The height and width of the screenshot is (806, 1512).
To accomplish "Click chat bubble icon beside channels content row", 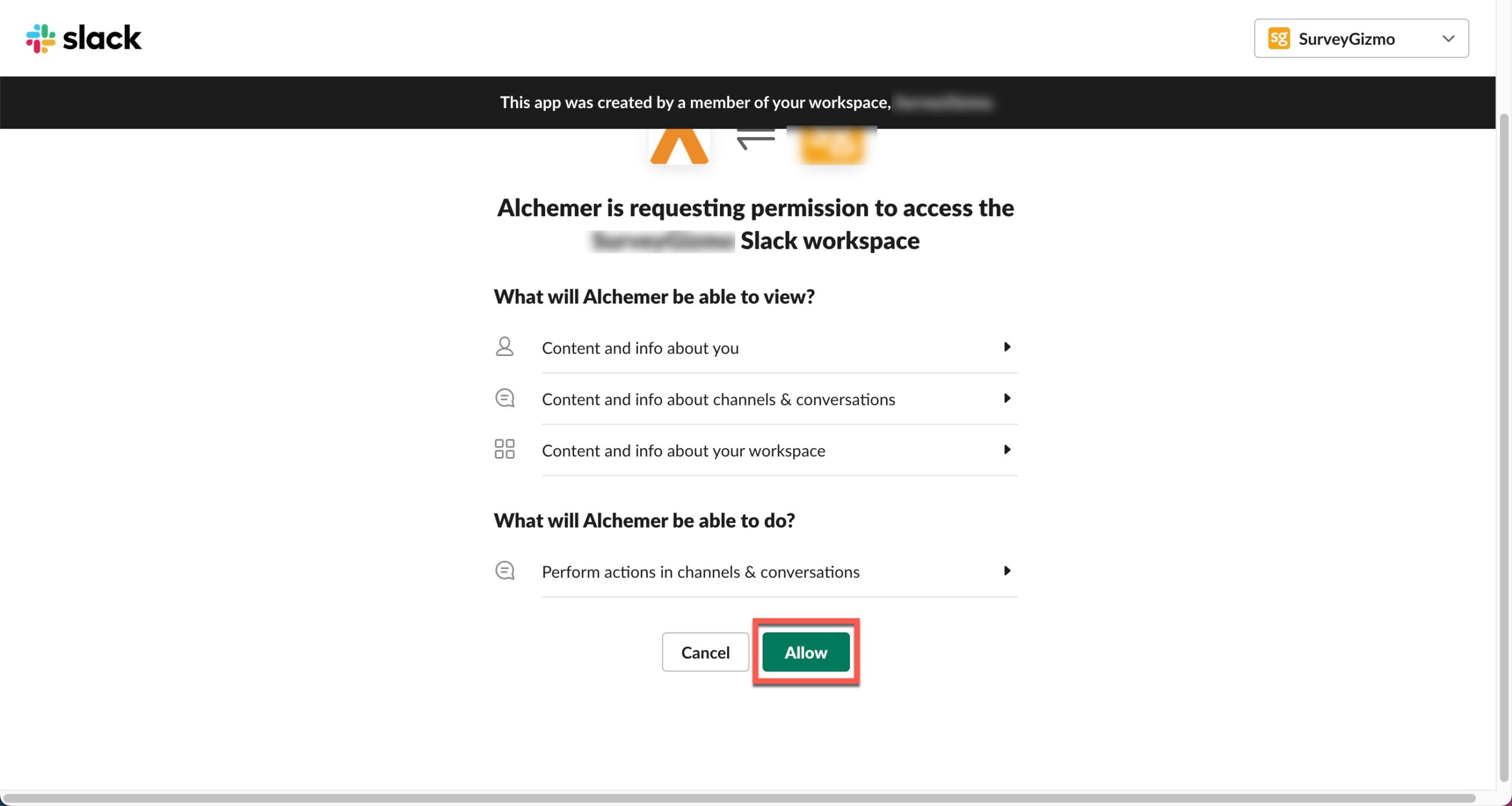I will [504, 399].
